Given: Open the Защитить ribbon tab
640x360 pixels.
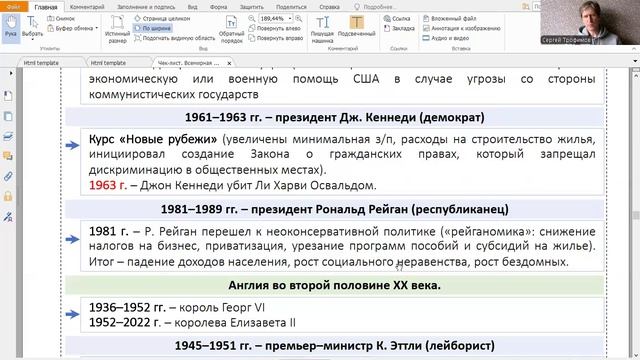Looking at the screenshot, I should point(251,7).
